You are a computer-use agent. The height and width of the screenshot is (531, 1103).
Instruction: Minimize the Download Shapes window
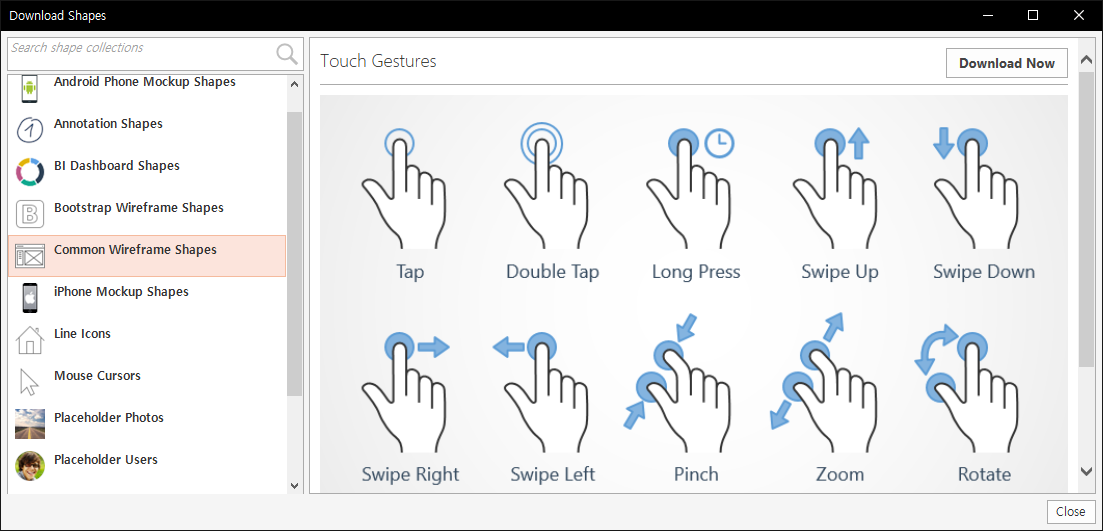pyautogui.click(x=987, y=15)
